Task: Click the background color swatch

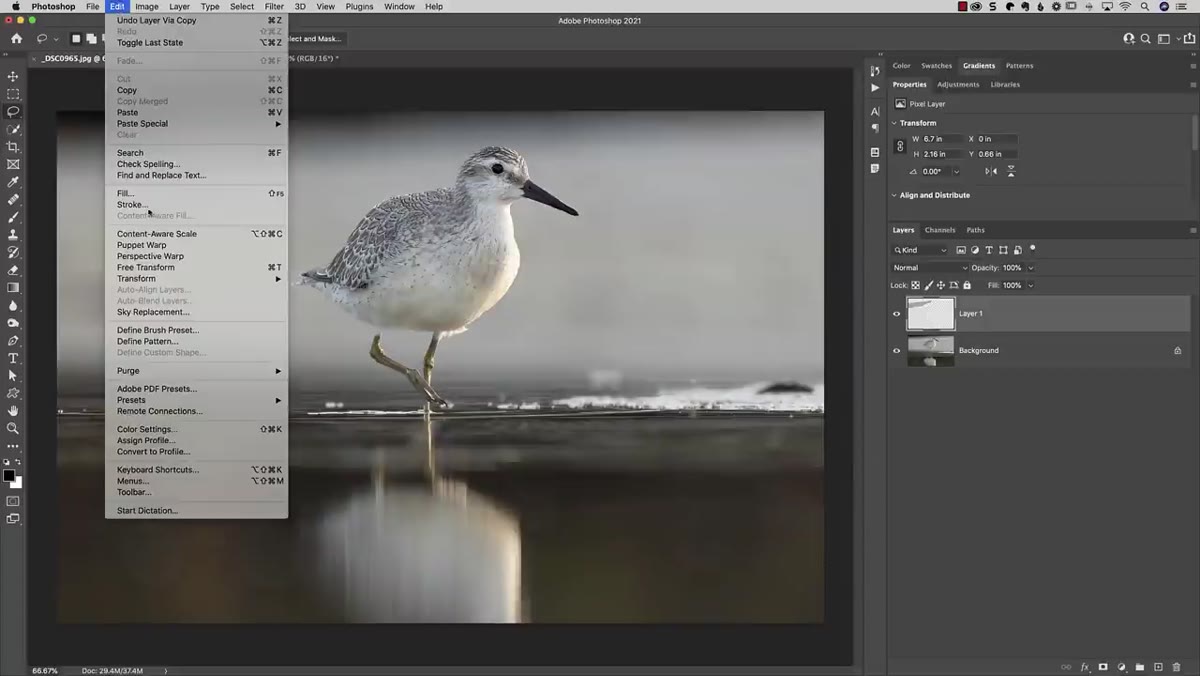Action: [x=17, y=483]
